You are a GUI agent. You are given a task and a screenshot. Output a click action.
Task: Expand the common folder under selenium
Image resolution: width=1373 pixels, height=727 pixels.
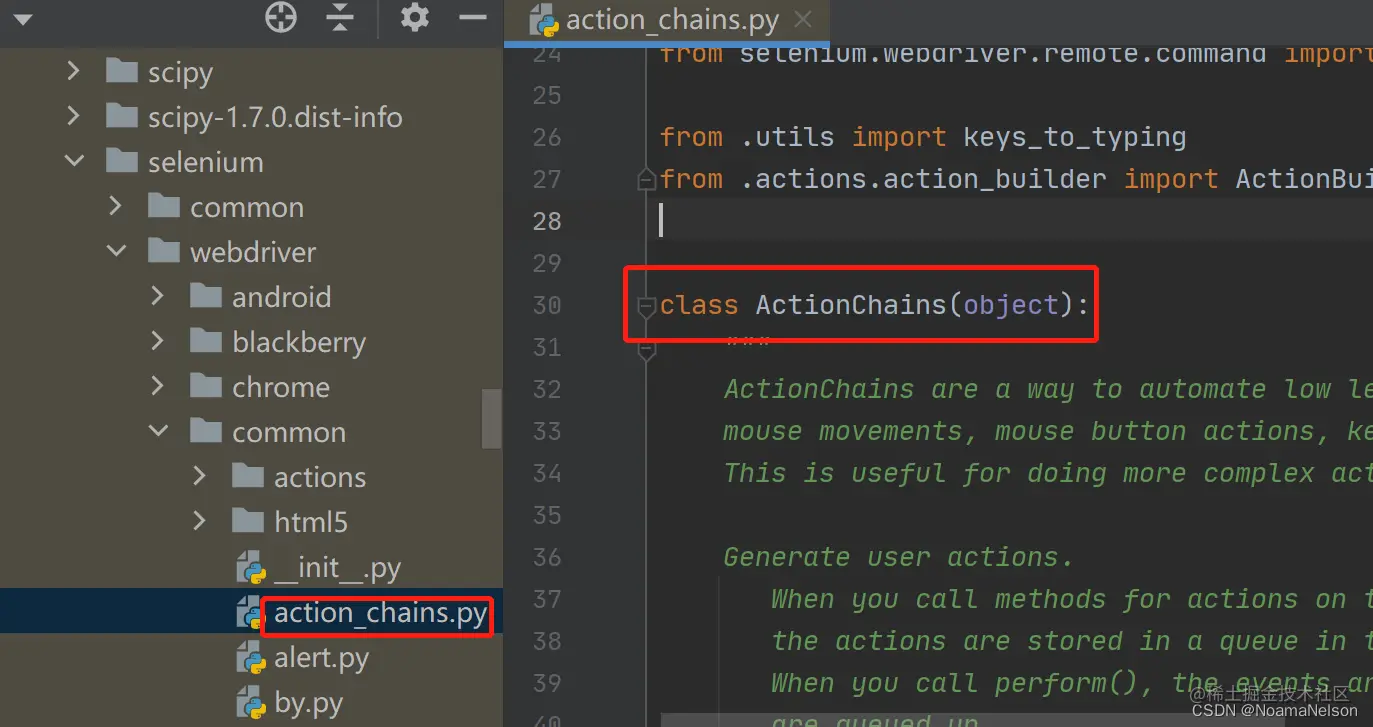(115, 206)
